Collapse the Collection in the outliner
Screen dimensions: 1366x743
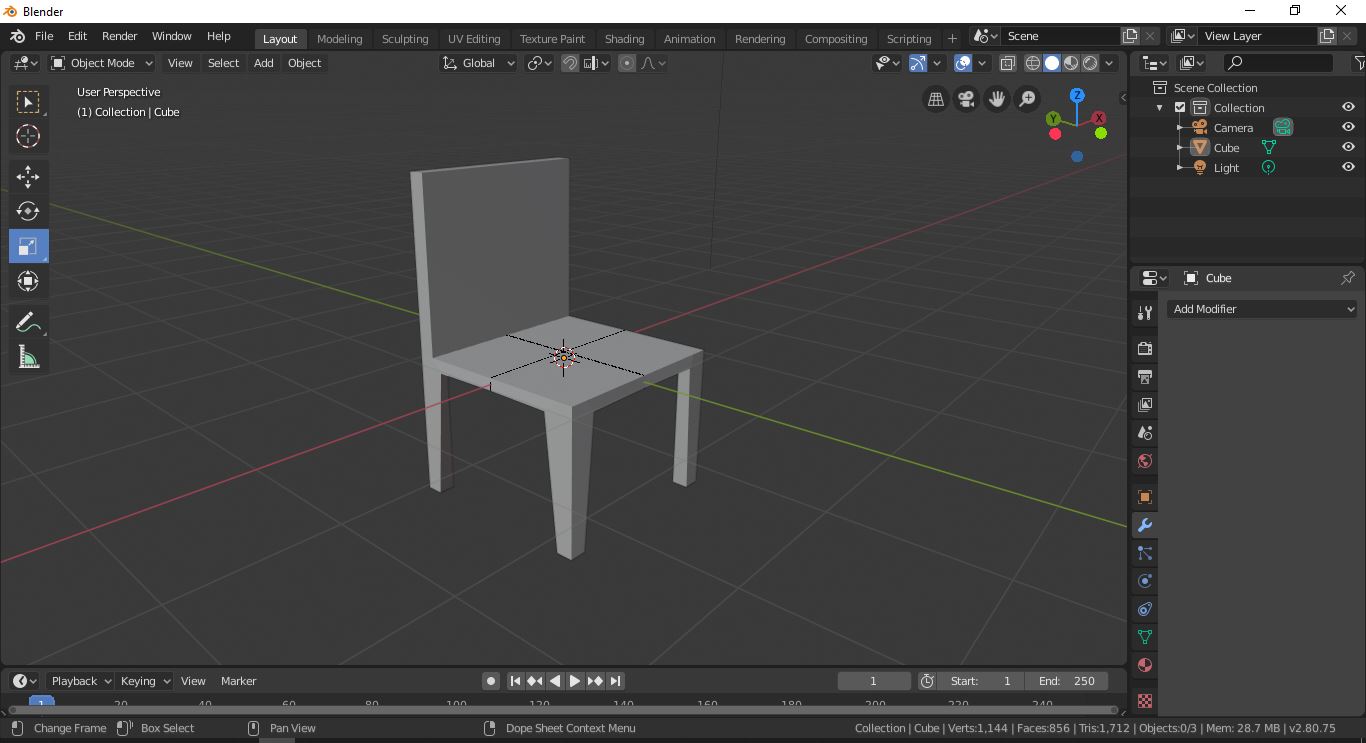coord(1160,107)
